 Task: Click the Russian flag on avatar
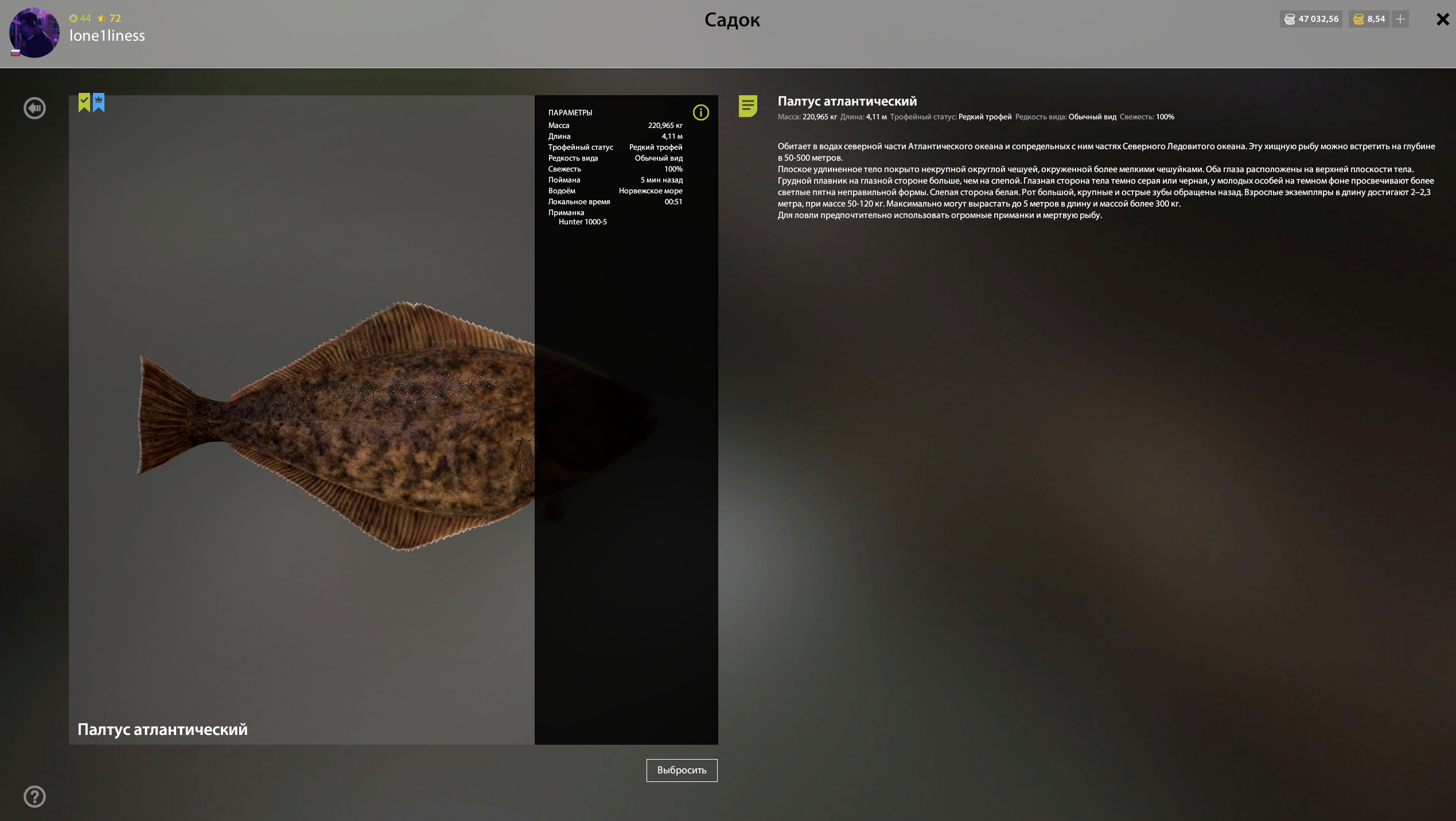(x=15, y=53)
